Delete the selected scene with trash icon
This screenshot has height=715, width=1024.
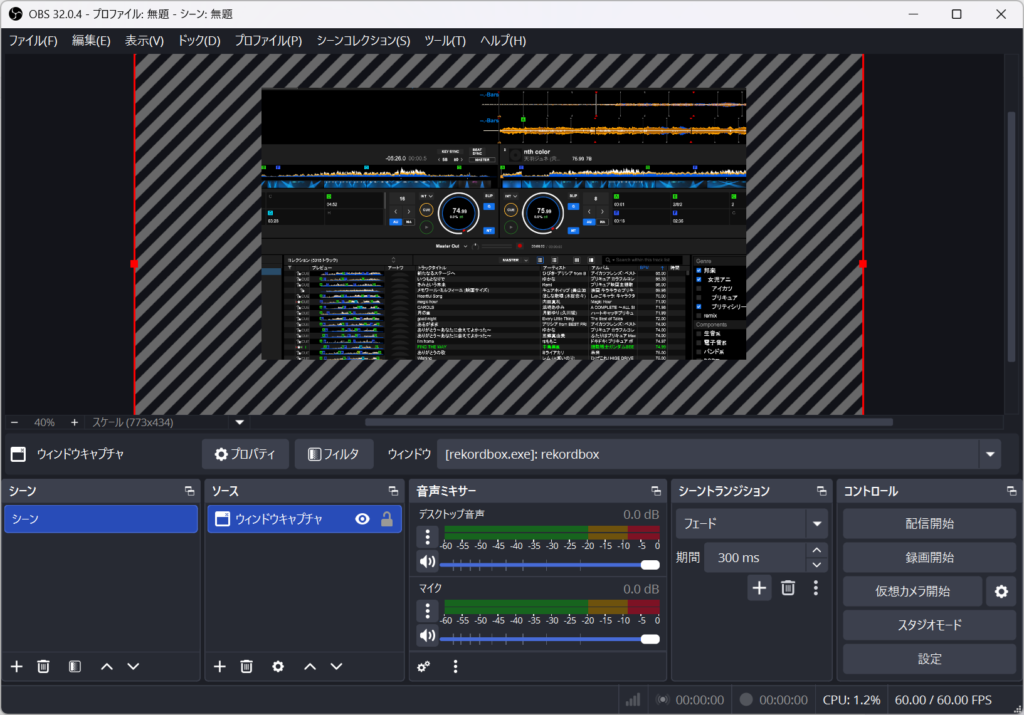point(43,666)
